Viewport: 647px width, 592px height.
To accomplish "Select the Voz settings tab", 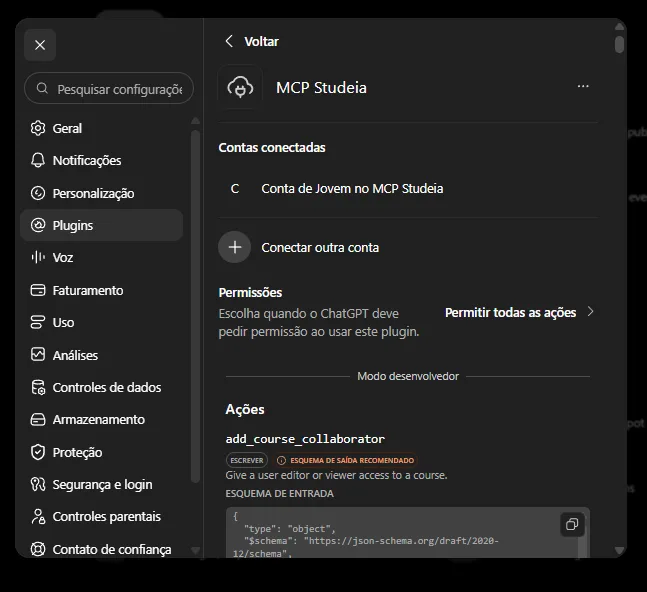I will [x=102, y=257].
